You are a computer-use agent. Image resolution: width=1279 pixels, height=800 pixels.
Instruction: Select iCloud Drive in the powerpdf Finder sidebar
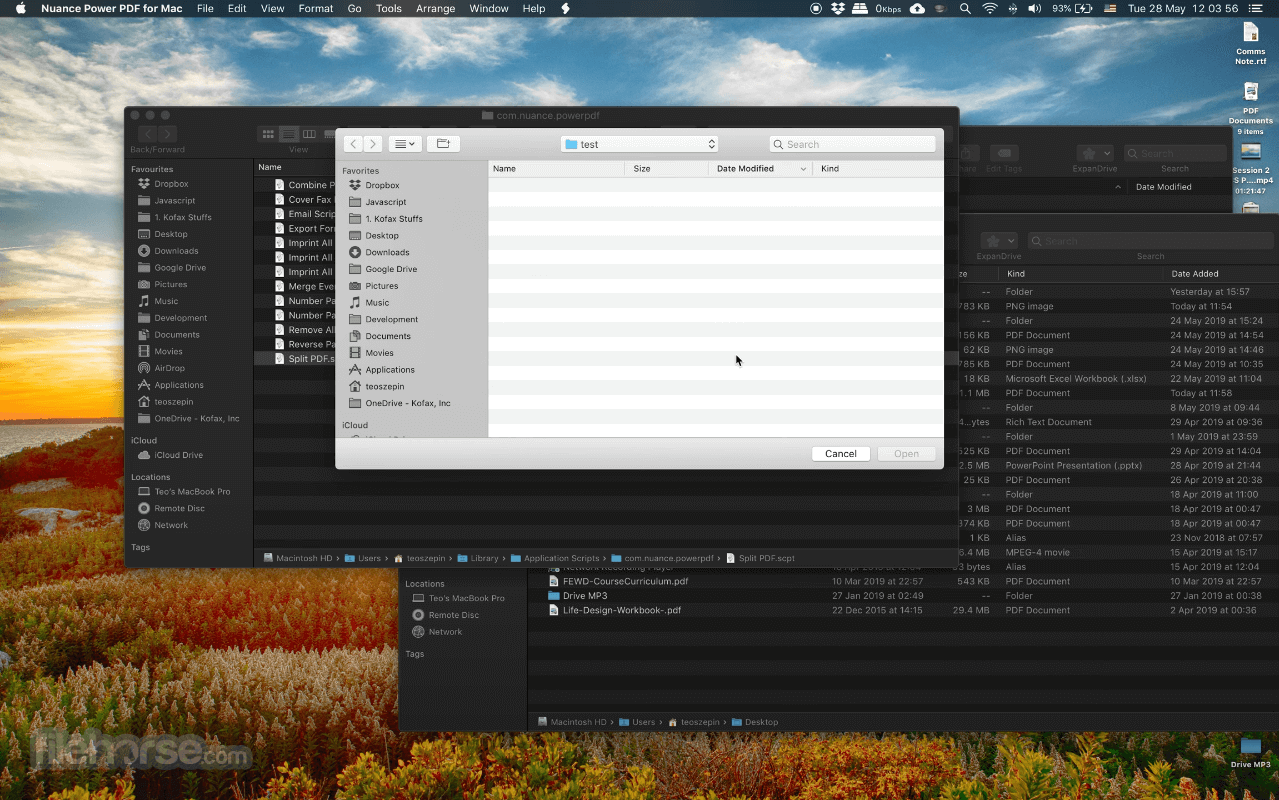pyautogui.click(x=178, y=455)
